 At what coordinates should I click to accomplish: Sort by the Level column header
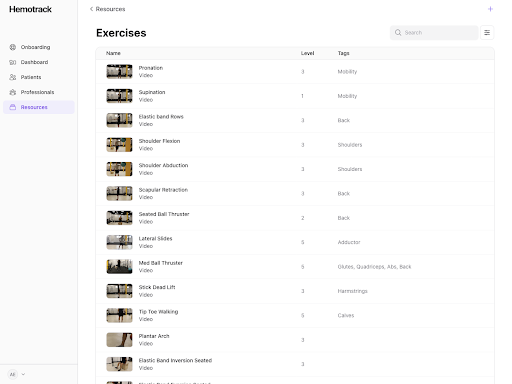click(x=307, y=53)
